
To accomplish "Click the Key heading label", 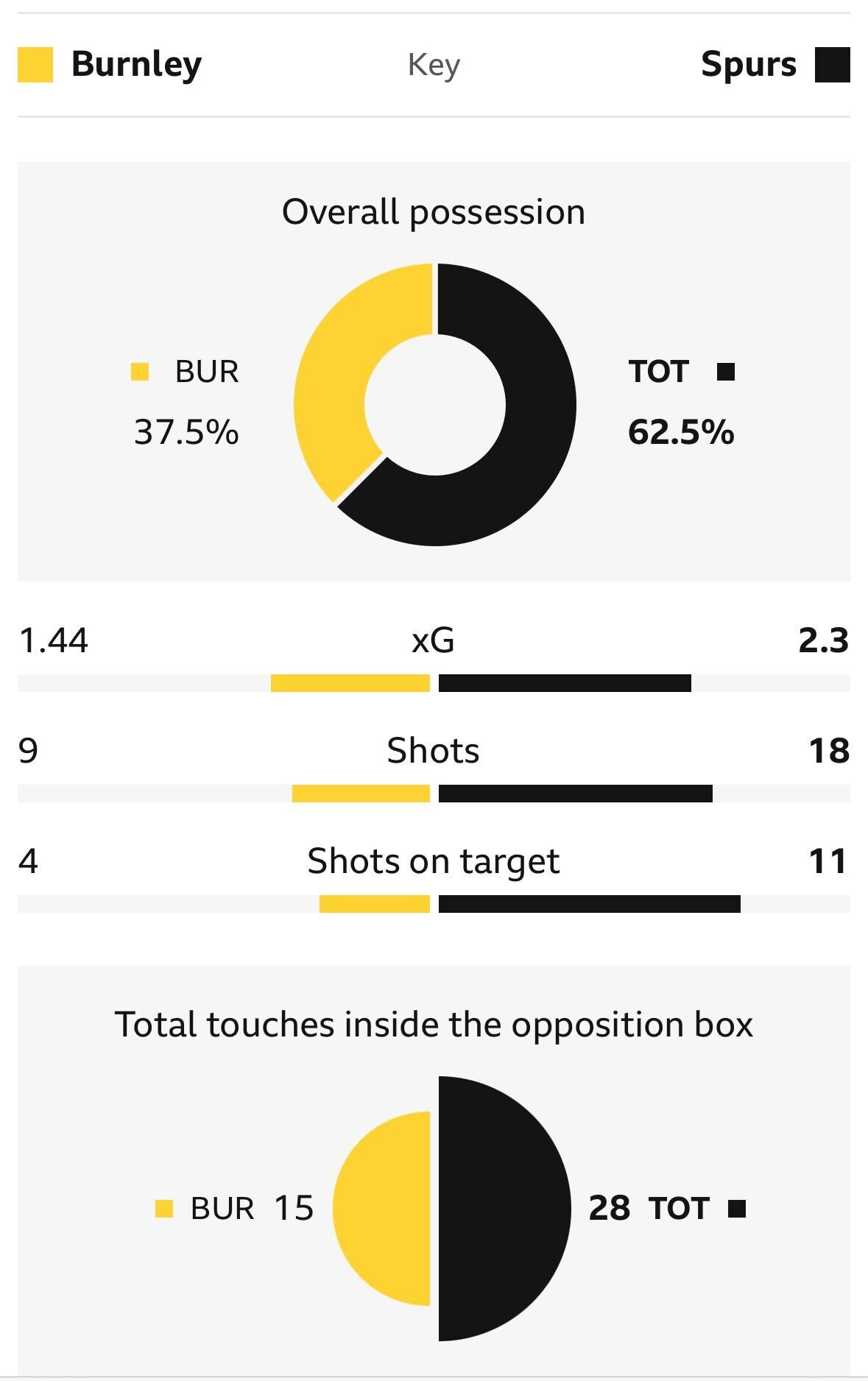I will click(434, 66).
